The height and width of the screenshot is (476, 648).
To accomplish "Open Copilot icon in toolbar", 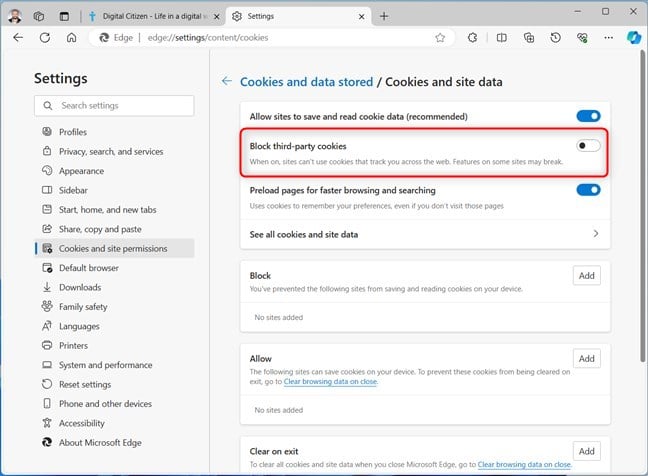I will coord(634,38).
